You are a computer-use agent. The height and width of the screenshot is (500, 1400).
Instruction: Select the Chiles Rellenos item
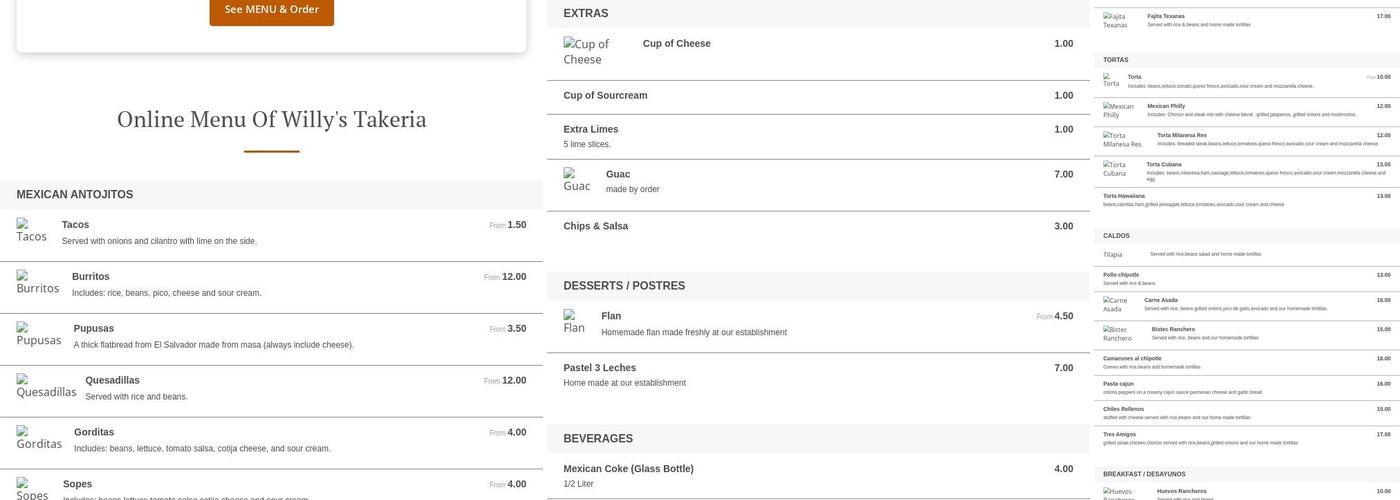pos(1123,409)
